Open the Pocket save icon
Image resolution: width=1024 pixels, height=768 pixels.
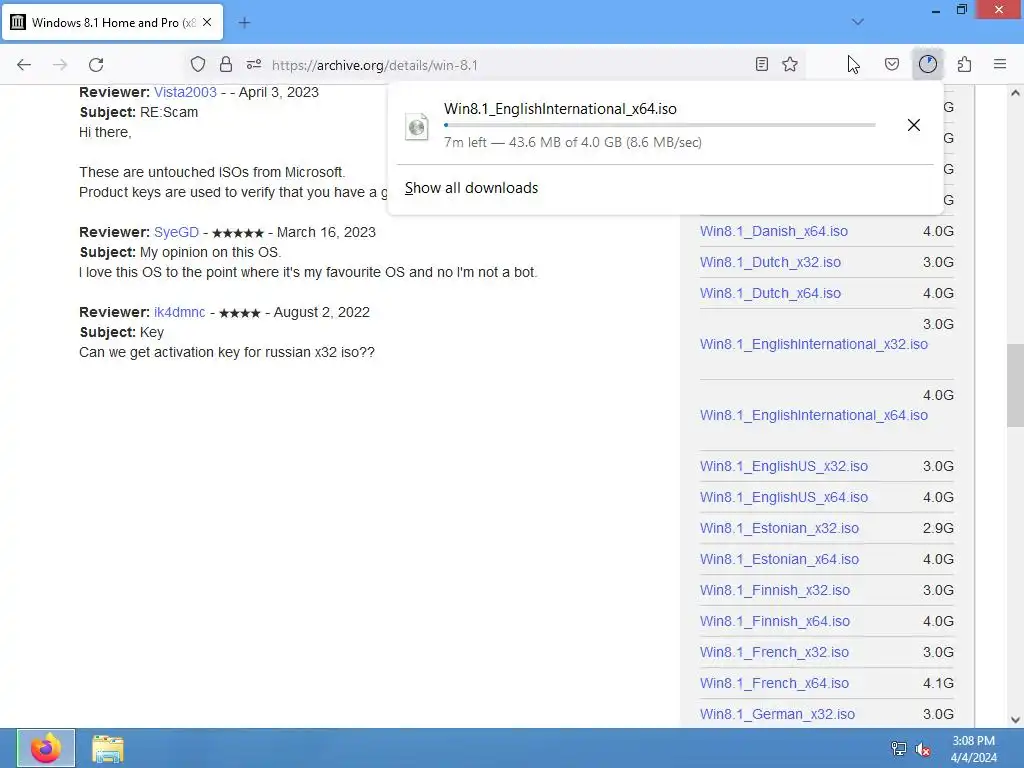[892, 65]
